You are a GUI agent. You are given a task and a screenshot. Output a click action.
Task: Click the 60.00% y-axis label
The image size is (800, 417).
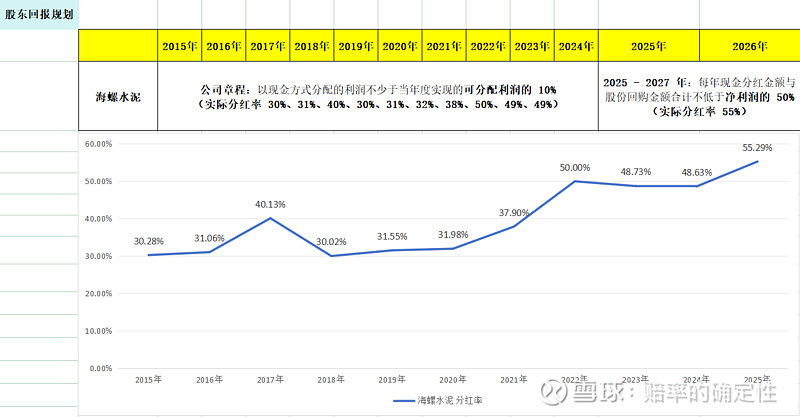[x=98, y=144]
